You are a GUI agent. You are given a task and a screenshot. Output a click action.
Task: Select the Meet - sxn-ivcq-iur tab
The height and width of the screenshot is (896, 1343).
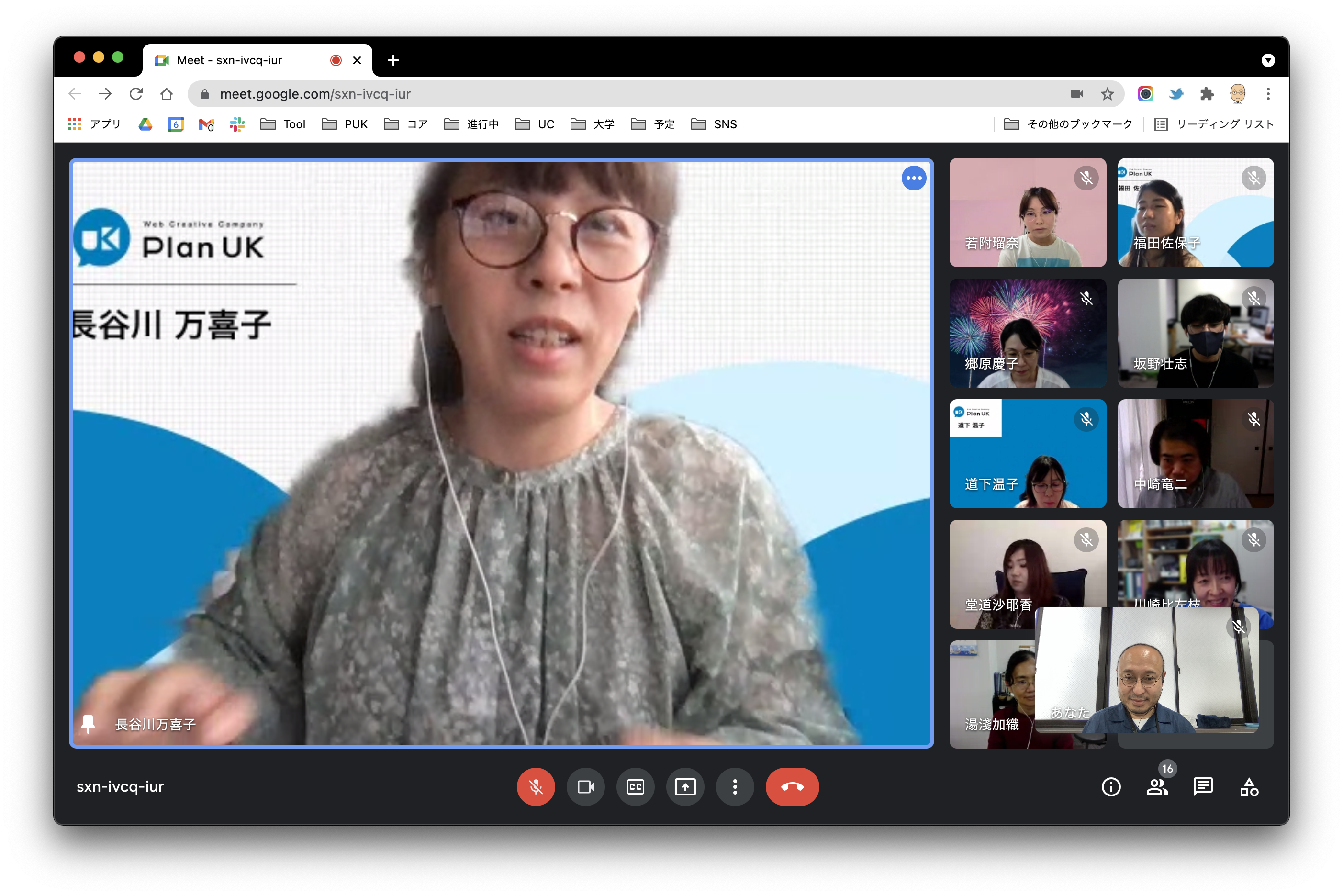257,60
